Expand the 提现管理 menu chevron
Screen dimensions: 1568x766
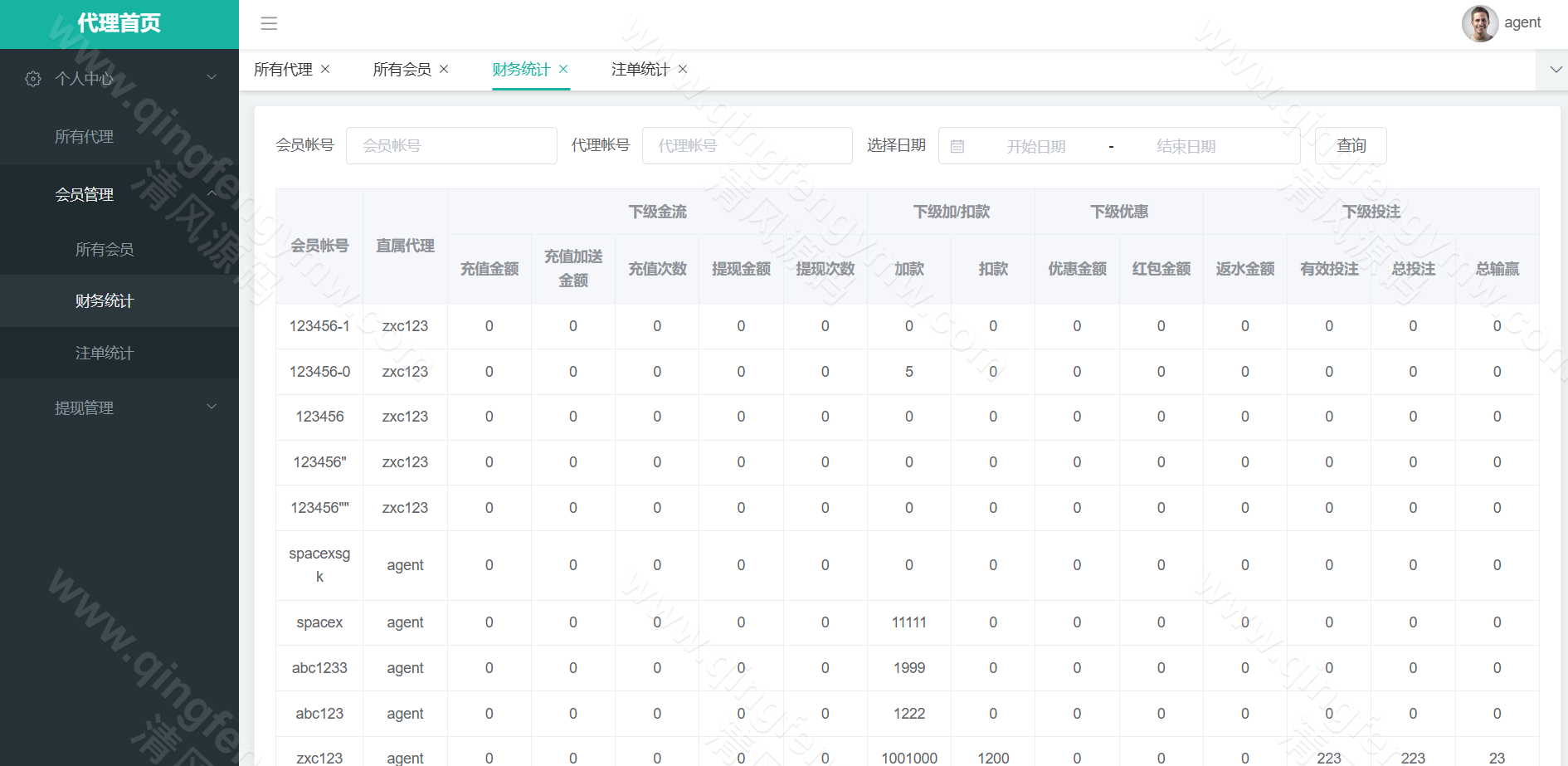212,407
